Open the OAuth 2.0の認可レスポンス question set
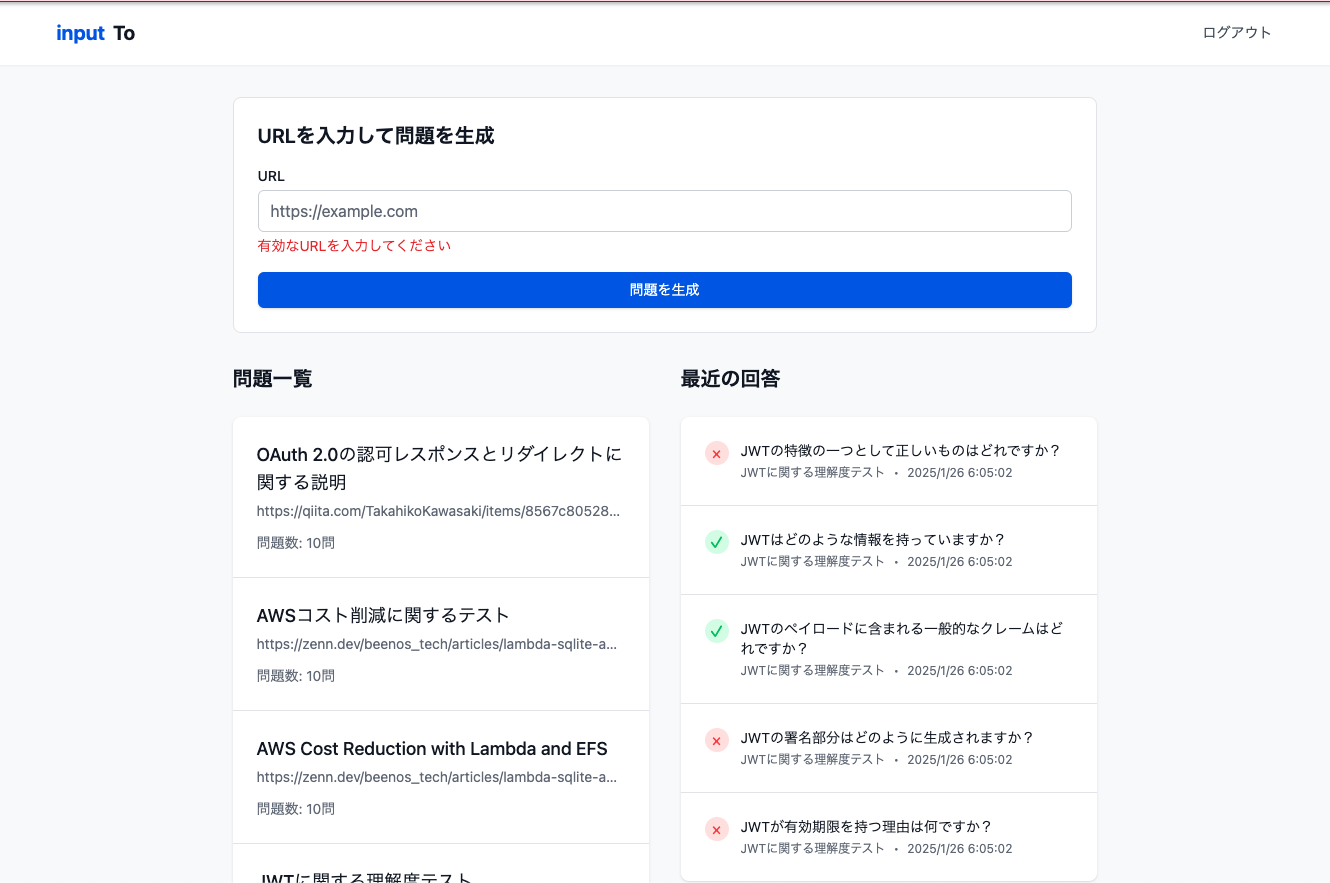The image size is (1330, 883). click(x=439, y=467)
